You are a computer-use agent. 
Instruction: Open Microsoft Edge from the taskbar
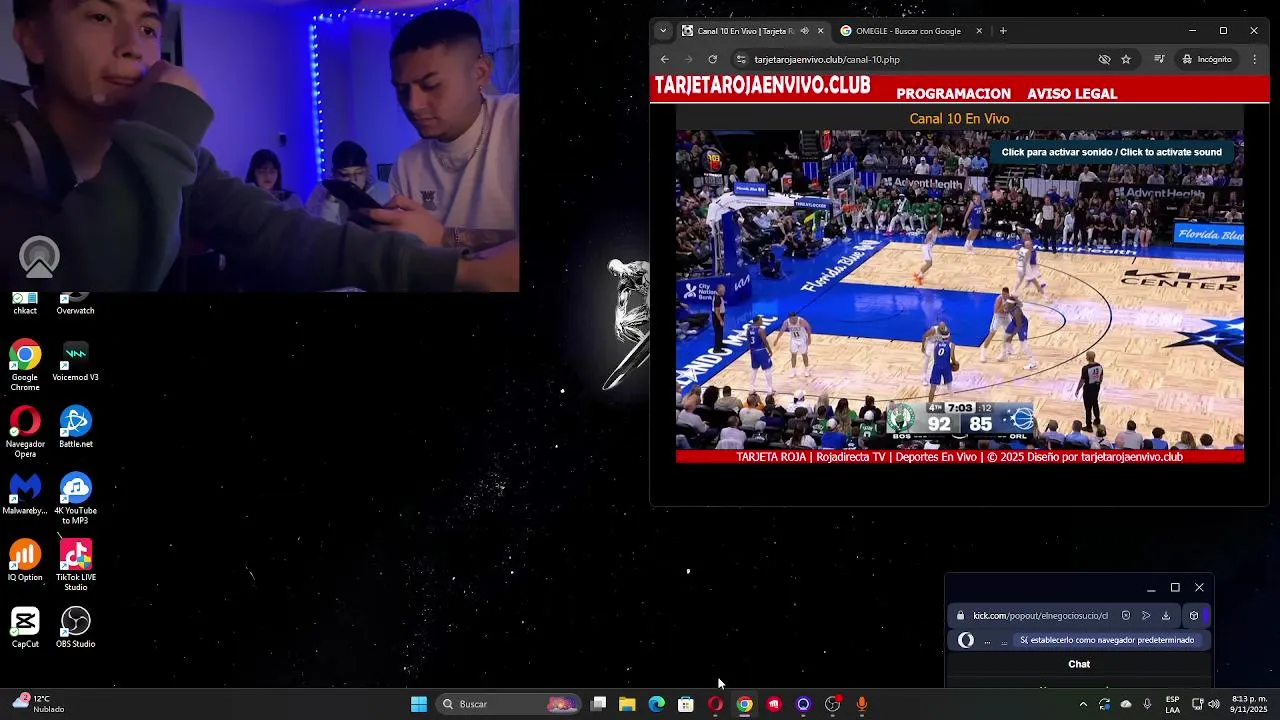656,704
